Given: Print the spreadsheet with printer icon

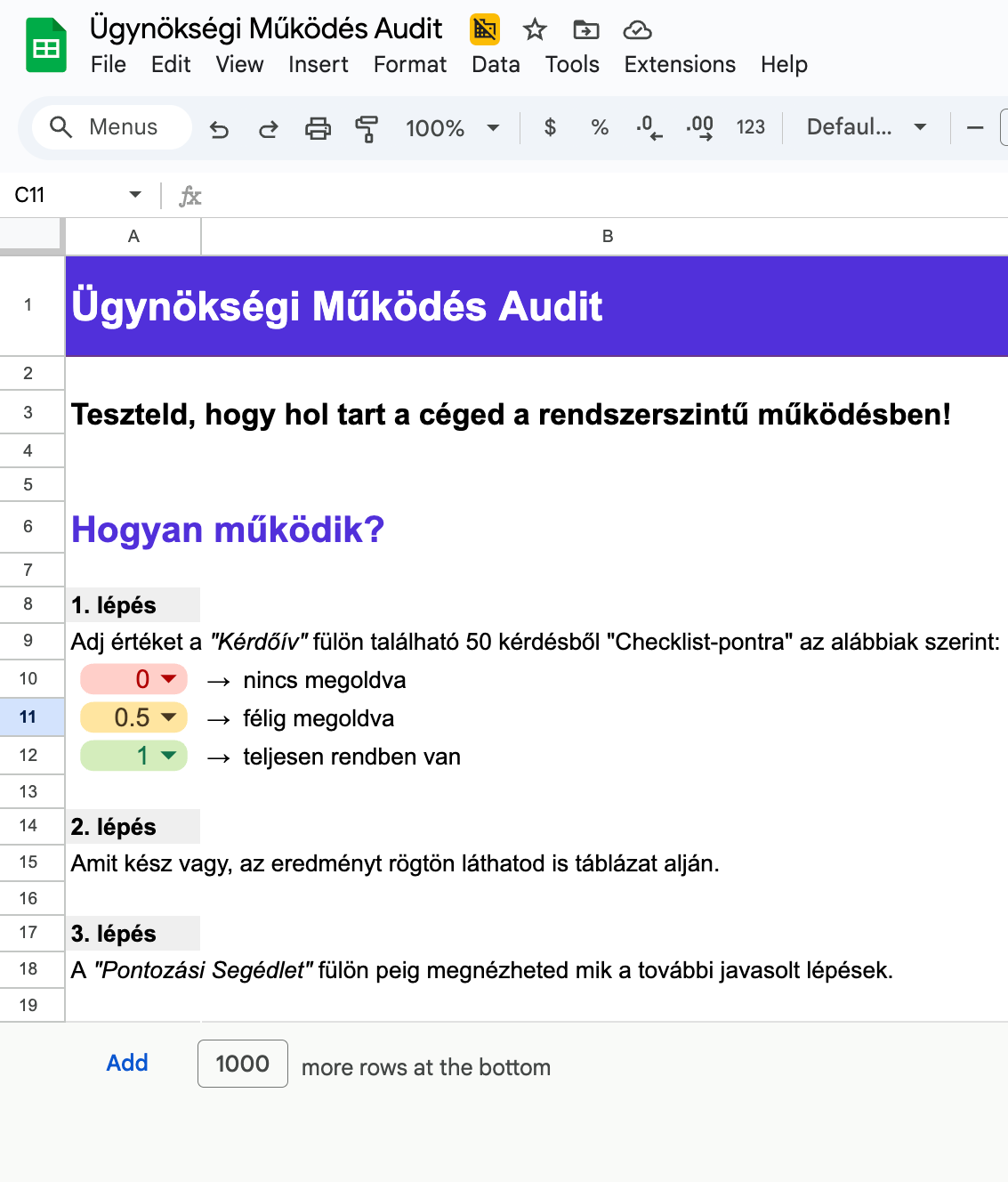Looking at the screenshot, I should click(x=318, y=129).
